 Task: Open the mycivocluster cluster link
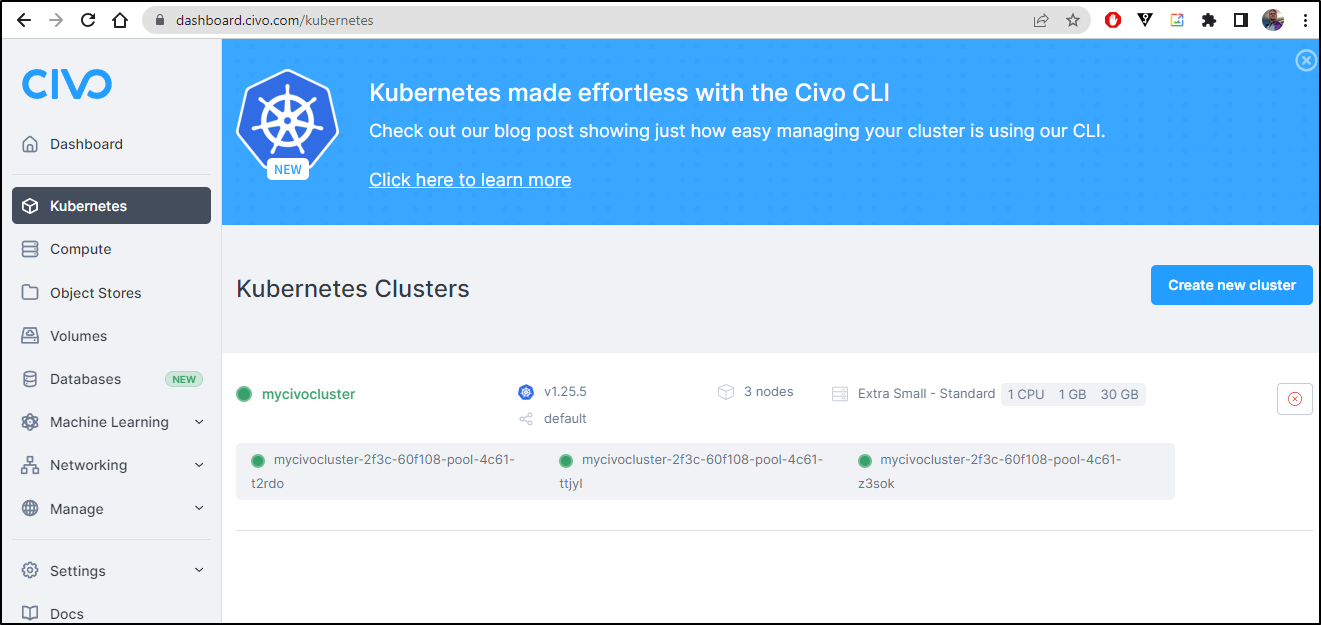pyautogui.click(x=308, y=394)
